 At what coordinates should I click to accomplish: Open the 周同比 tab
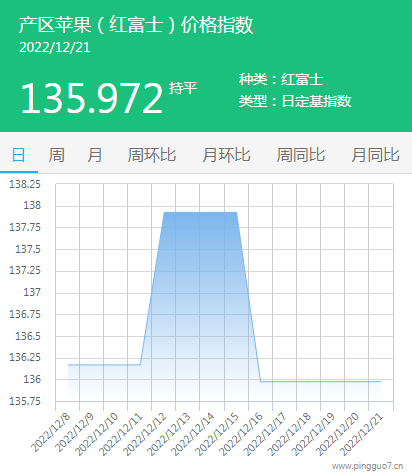301,155
